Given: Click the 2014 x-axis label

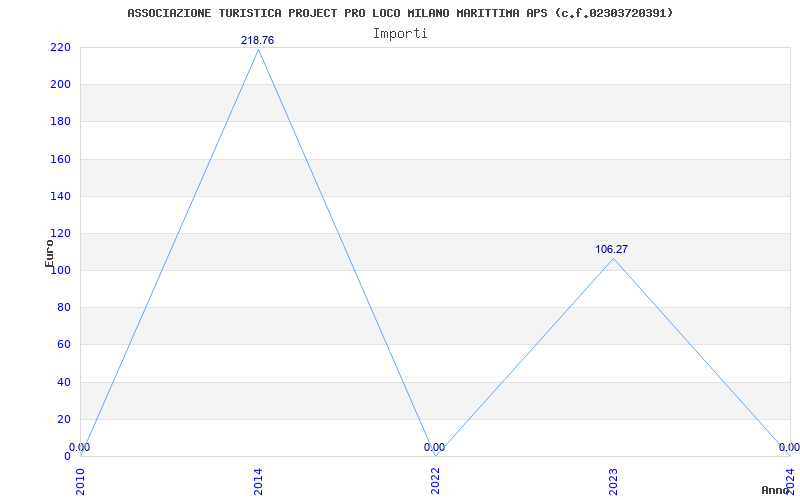Looking at the screenshot, I should point(258,481).
